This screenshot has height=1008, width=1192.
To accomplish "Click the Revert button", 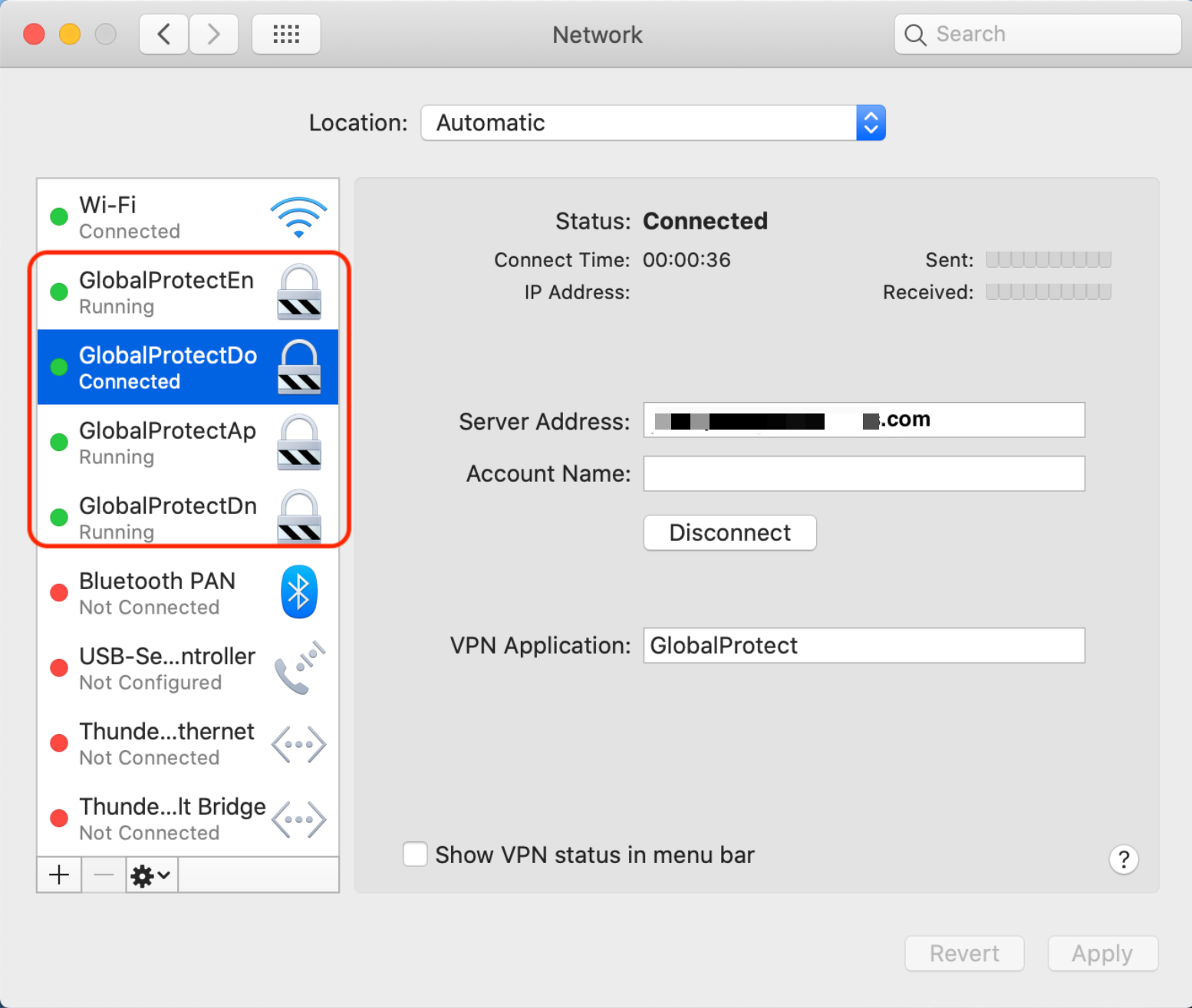I will tap(964, 954).
